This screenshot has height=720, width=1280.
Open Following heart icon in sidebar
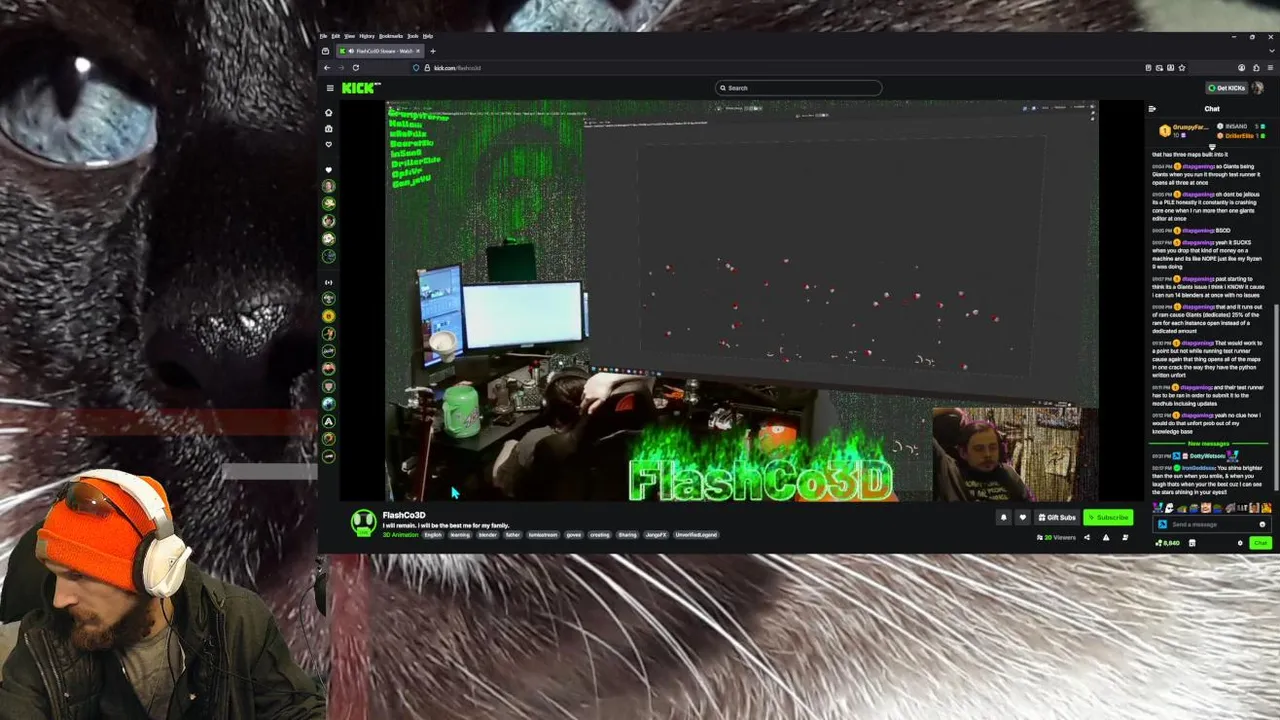click(328, 145)
